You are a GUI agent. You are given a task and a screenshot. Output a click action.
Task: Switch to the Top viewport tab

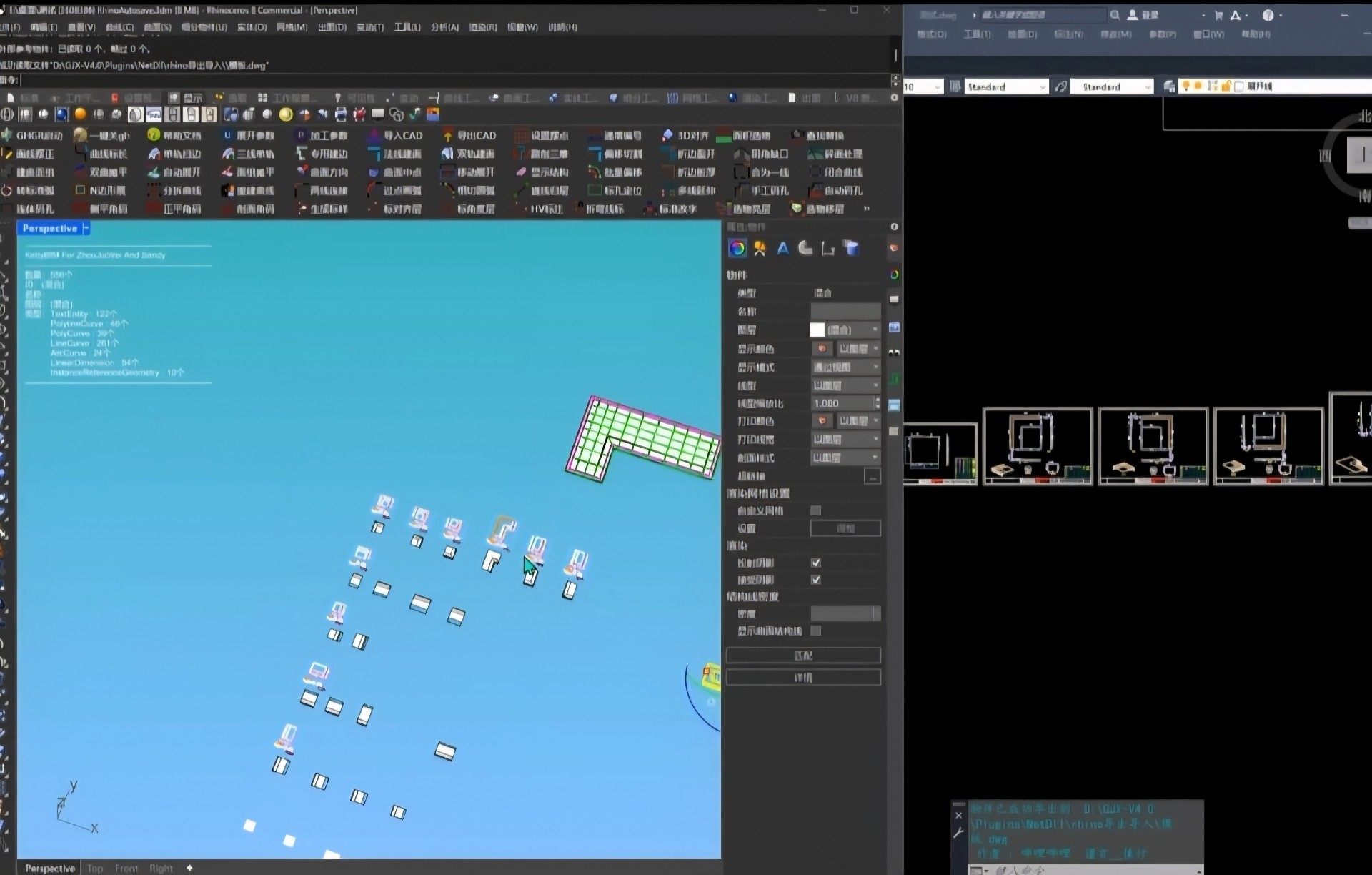[95, 868]
